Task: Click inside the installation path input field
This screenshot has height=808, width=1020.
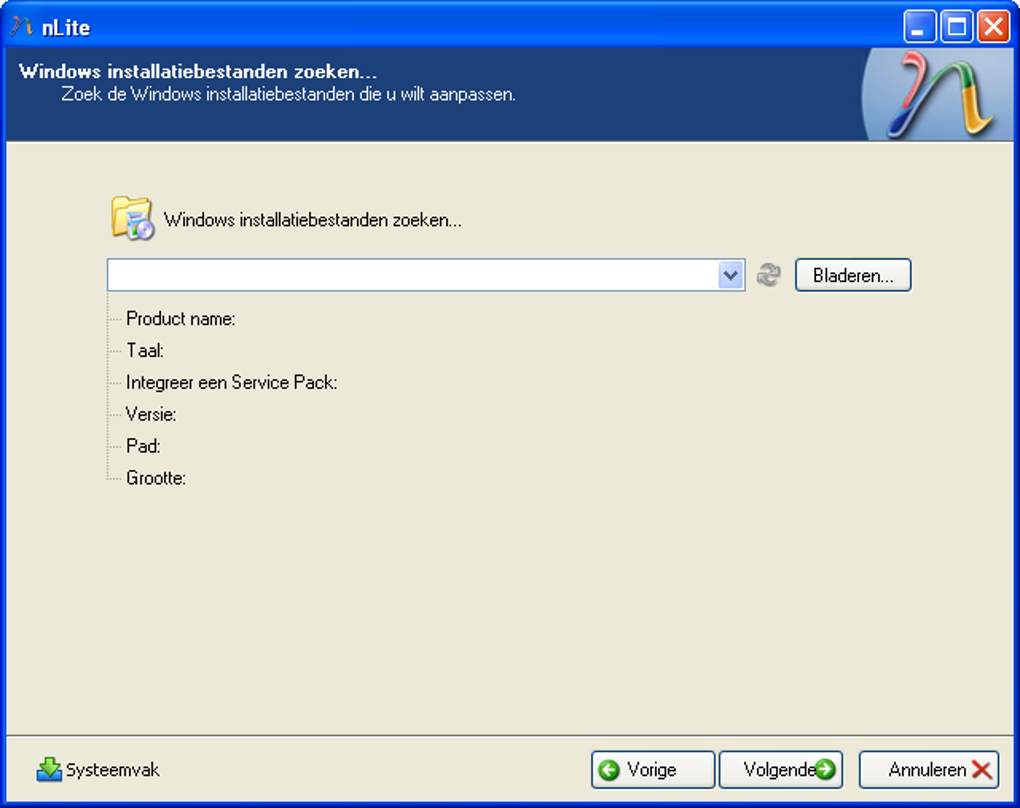Action: click(413, 275)
